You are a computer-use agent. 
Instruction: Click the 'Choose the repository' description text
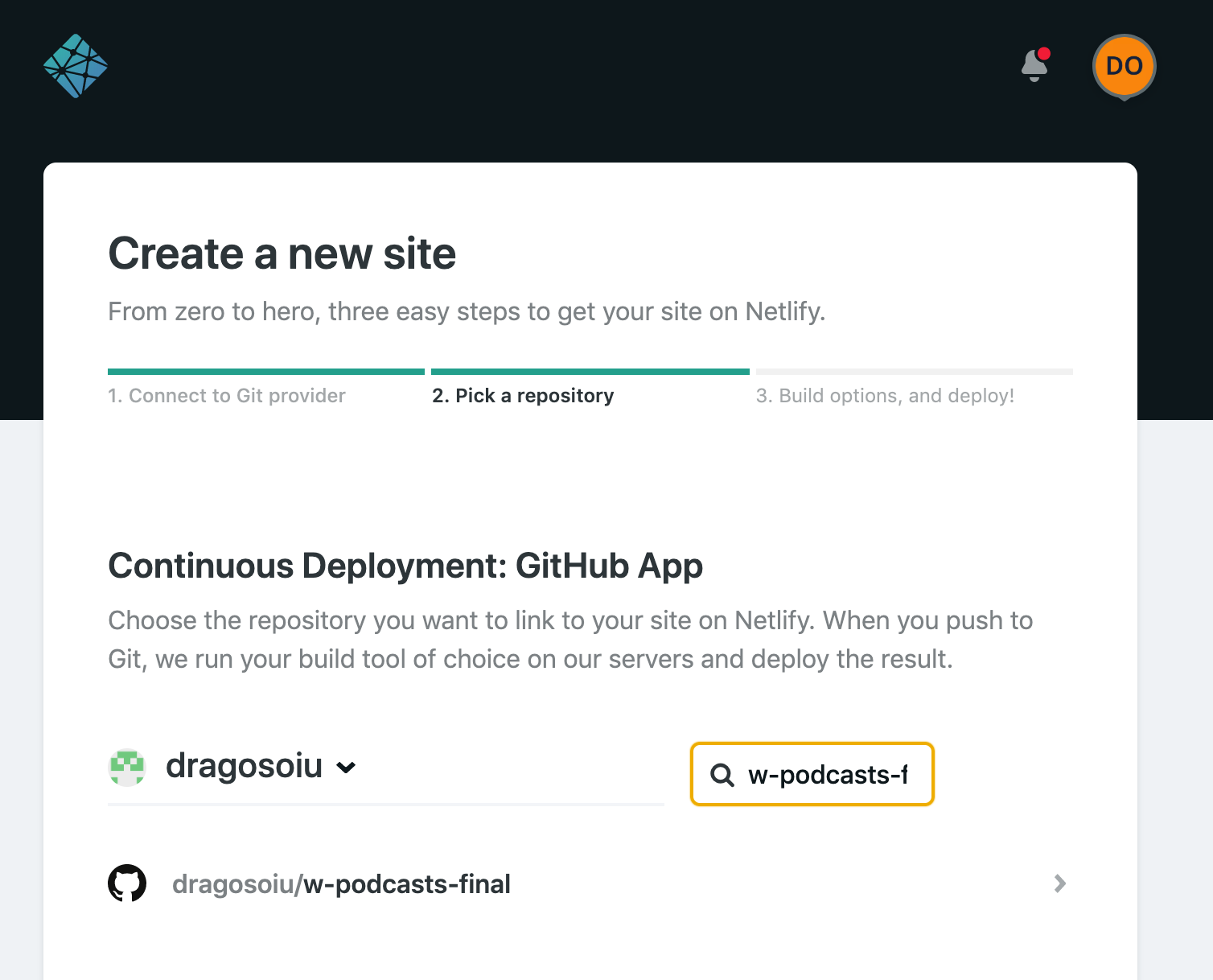570,640
